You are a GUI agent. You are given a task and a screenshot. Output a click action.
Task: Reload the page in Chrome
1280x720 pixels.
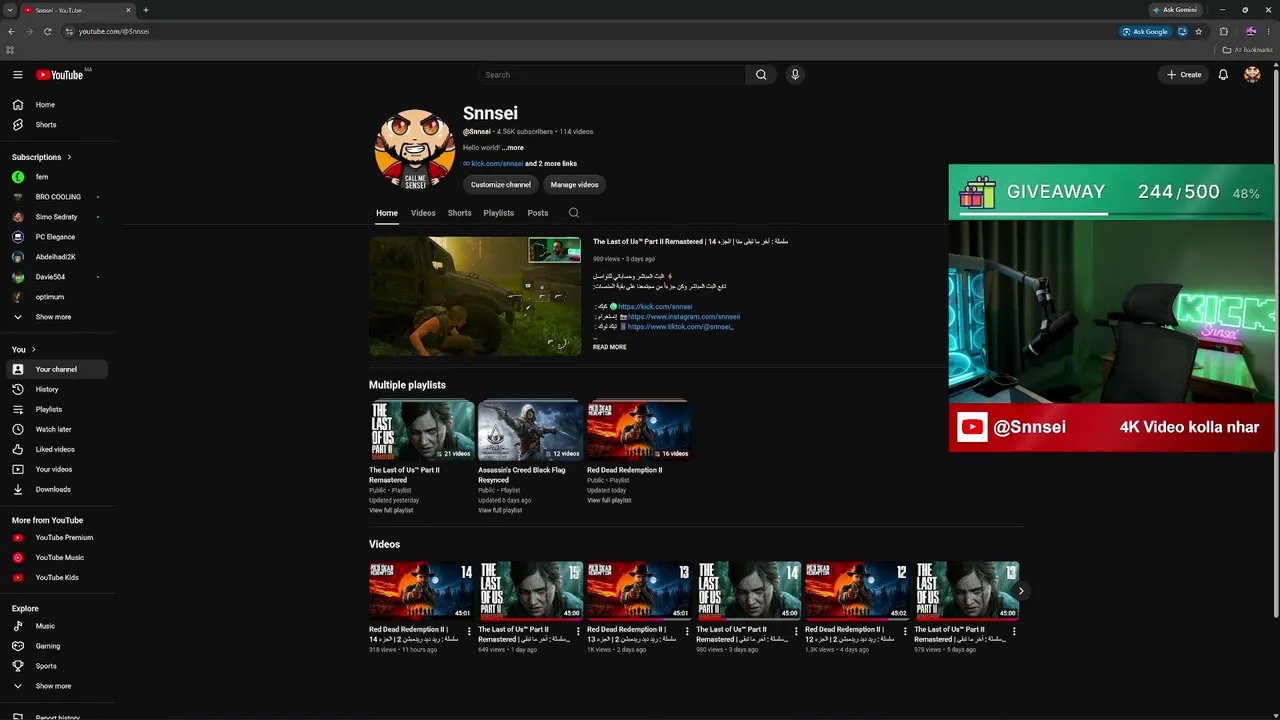click(46, 31)
